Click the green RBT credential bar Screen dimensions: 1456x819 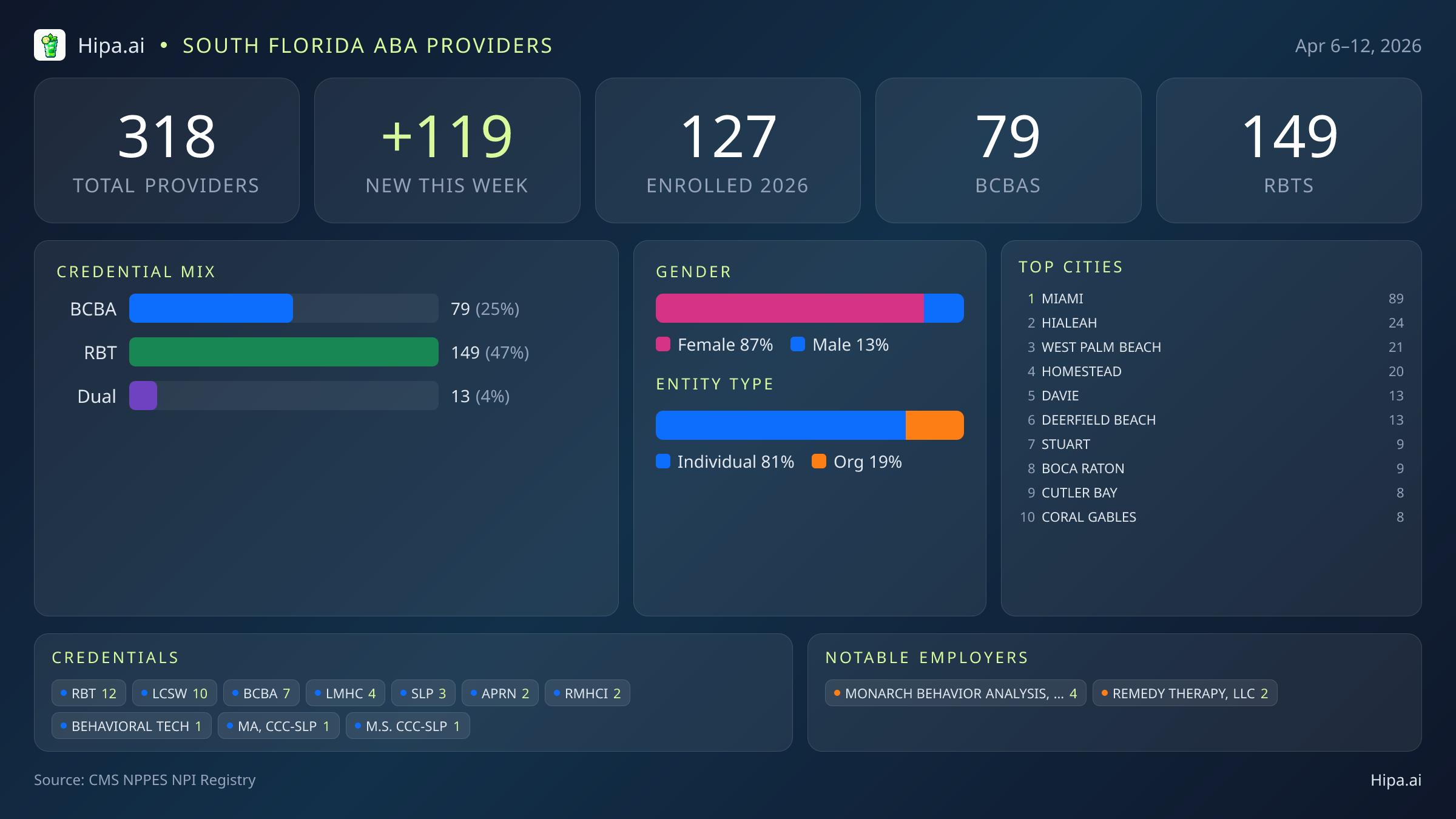pos(283,352)
